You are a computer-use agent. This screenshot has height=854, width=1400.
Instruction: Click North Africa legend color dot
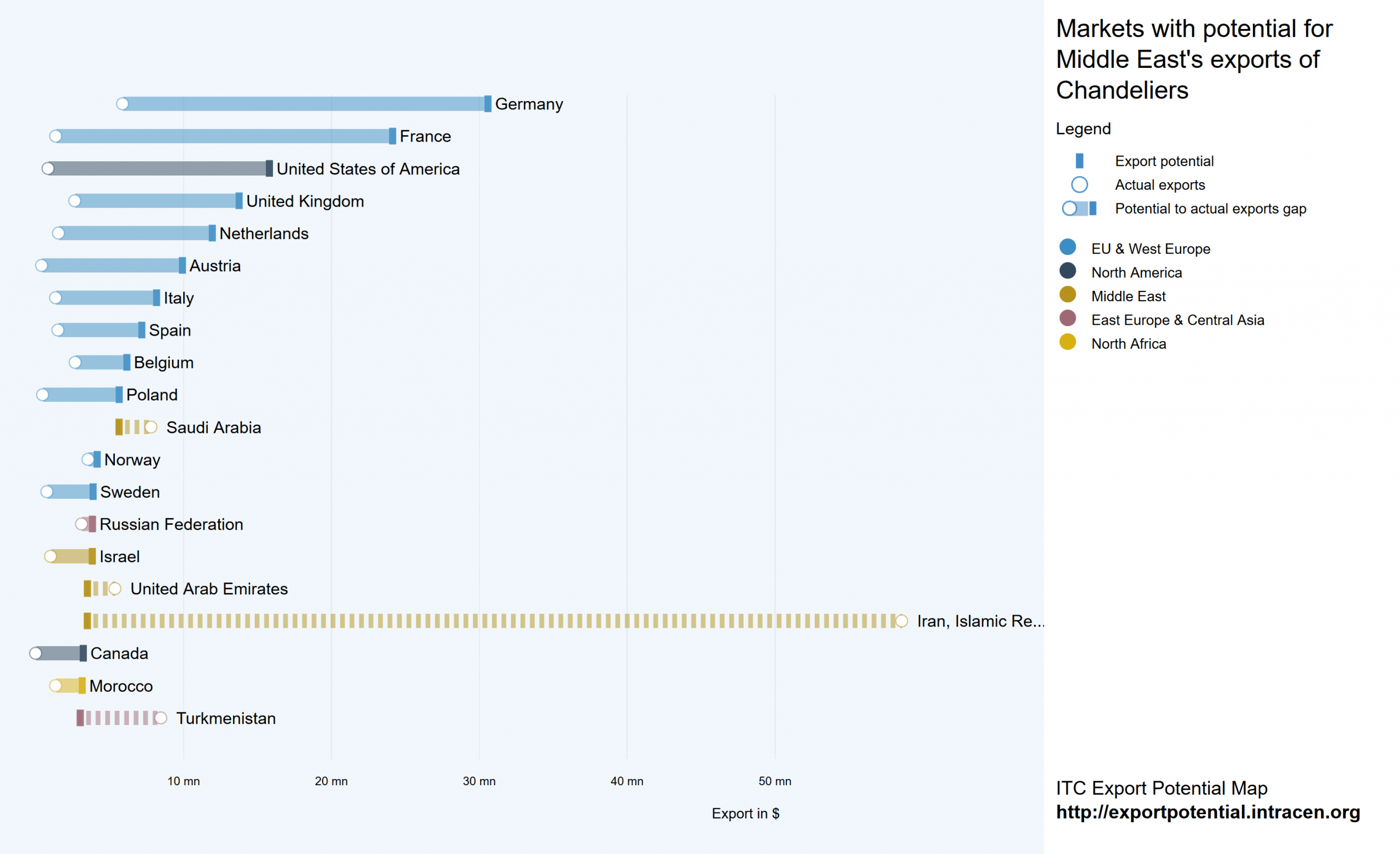[x=1067, y=342]
